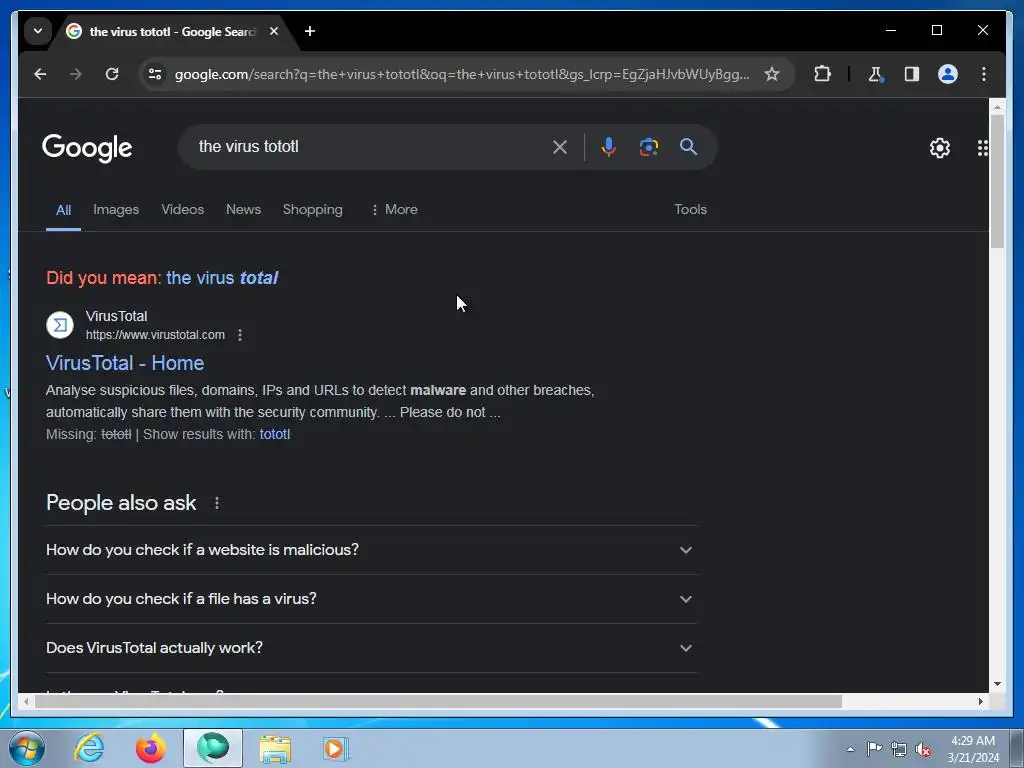Go back to the previous page
Screen dimensions: 1024x768
40,74
